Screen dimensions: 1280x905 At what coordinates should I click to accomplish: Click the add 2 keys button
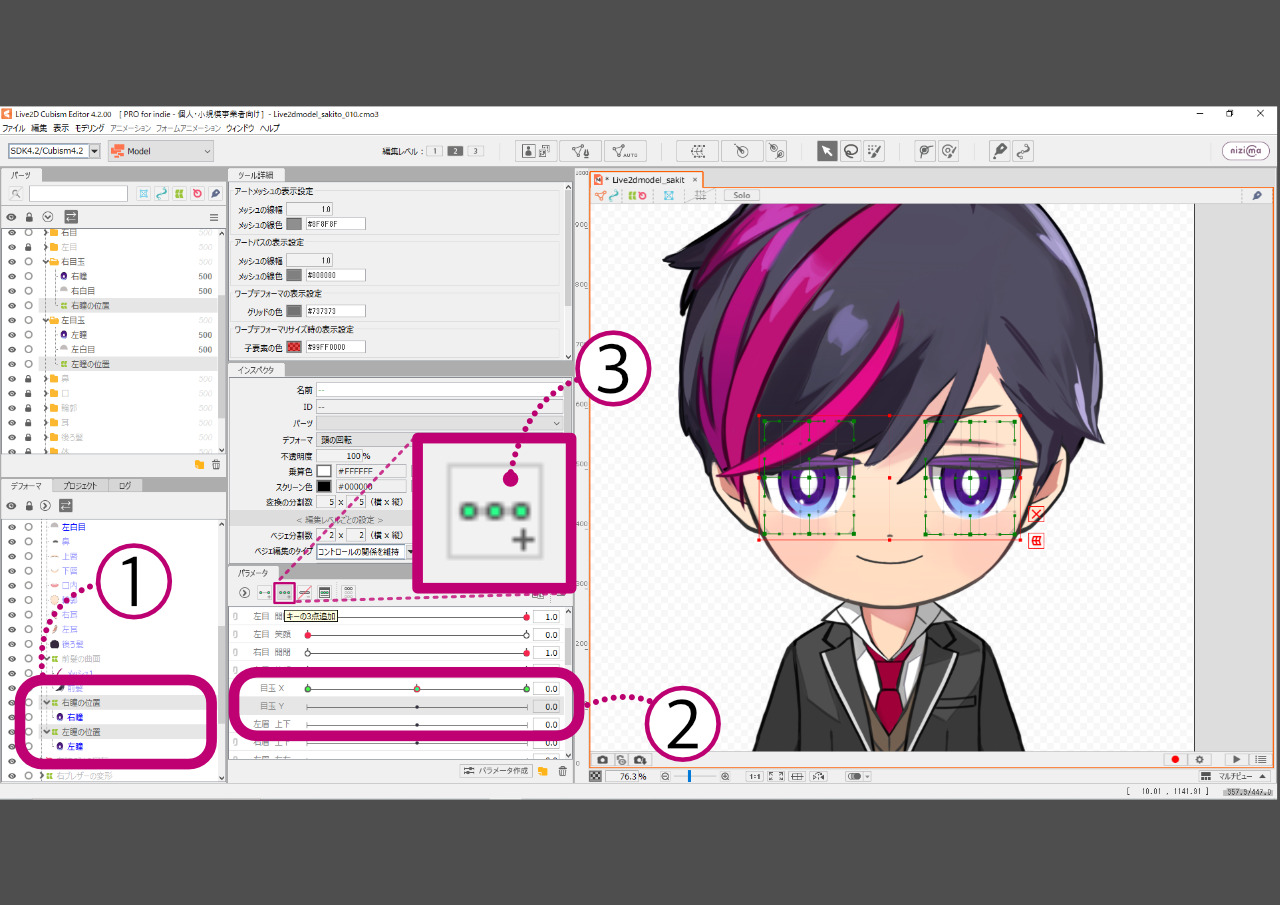click(265, 593)
